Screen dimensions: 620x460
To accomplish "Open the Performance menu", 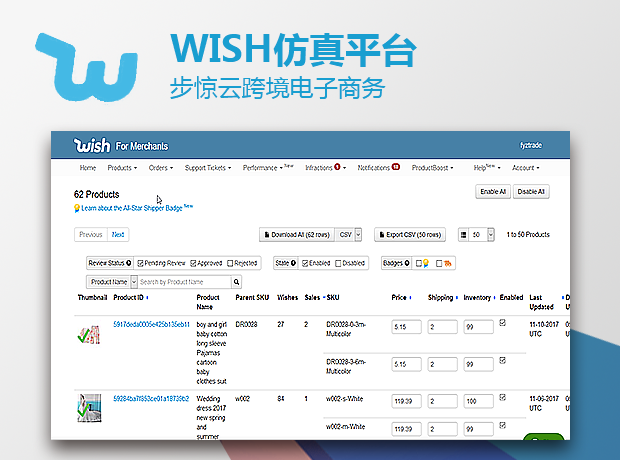I will pyautogui.click(x=268, y=168).
